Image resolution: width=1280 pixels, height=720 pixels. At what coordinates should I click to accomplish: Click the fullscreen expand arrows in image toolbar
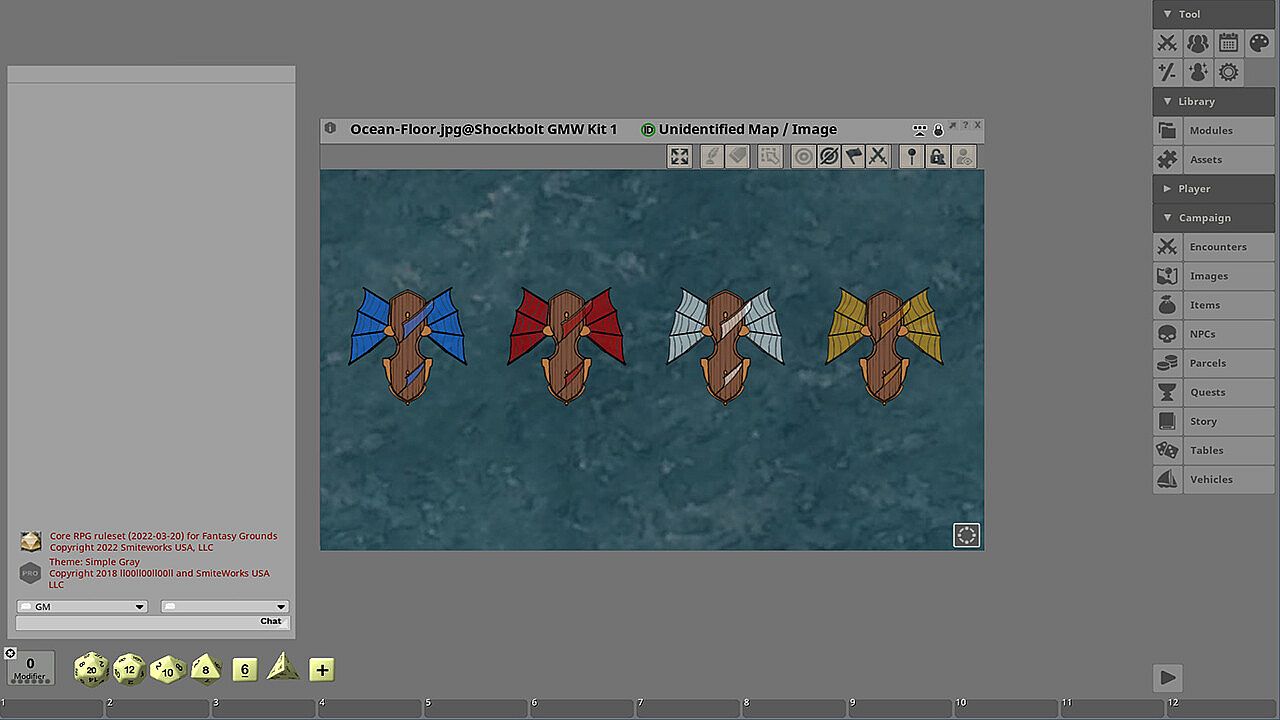(680, 156)
